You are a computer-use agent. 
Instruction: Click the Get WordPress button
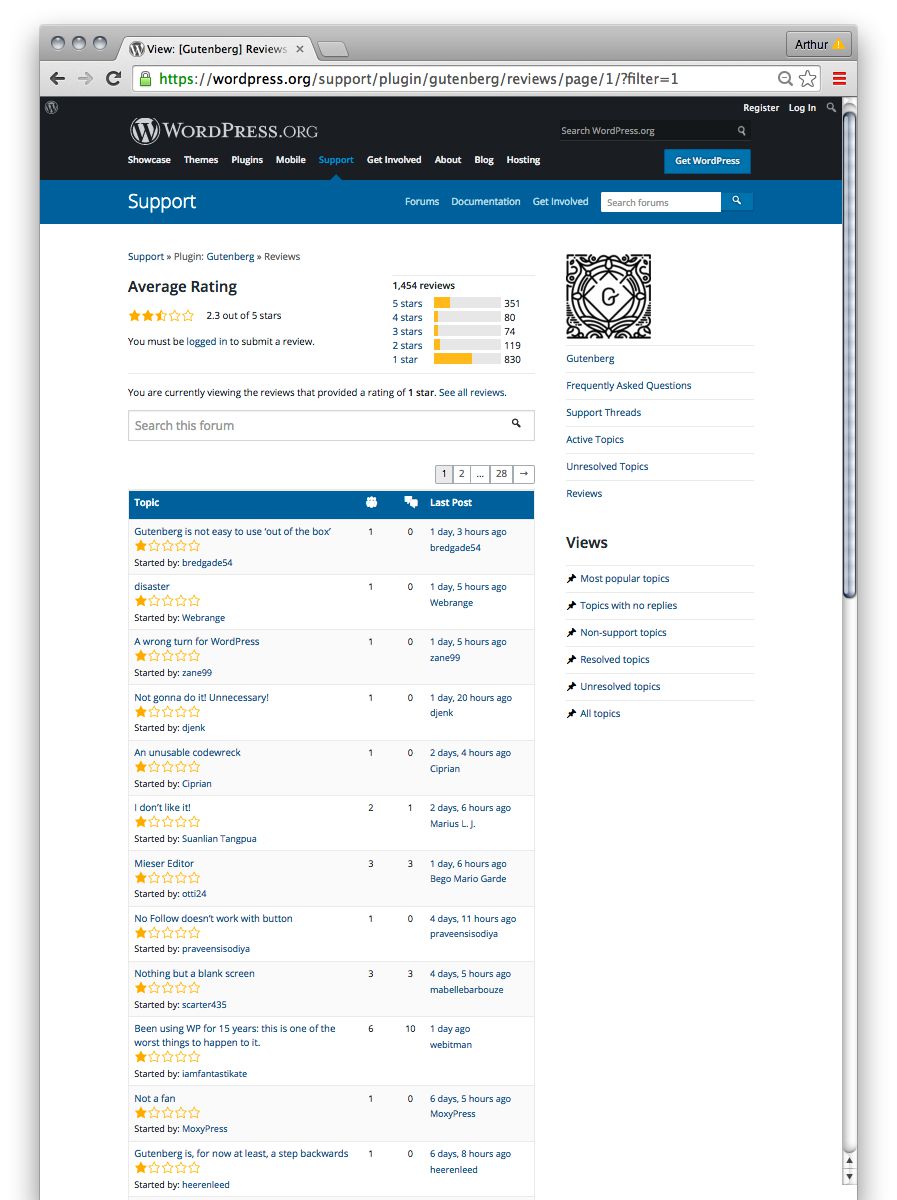[x=707, y=161]
